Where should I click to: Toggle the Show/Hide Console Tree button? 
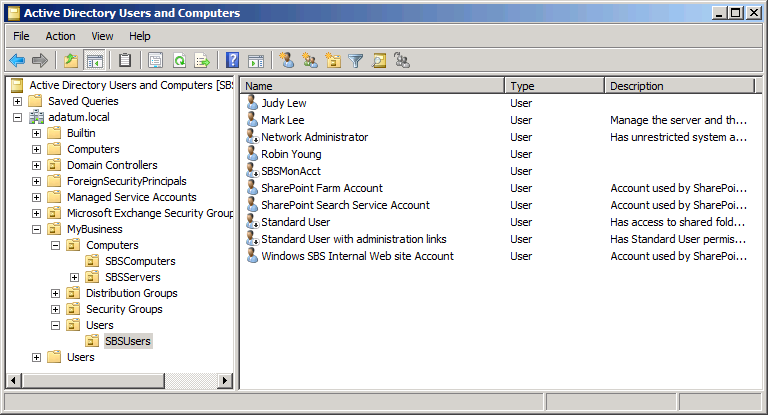(x=95, y=61)
